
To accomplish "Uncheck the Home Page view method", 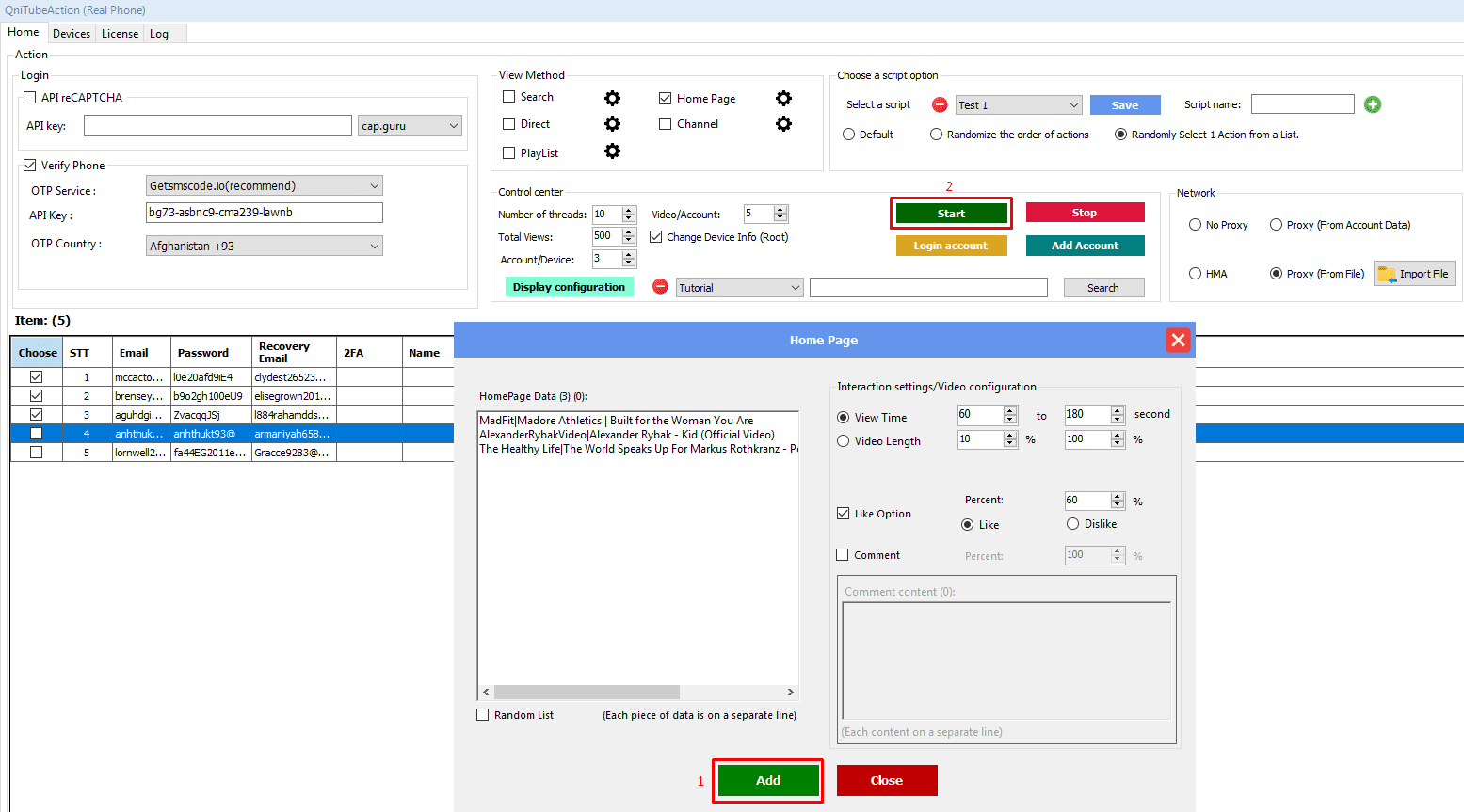I will click(x=666, y=99).
